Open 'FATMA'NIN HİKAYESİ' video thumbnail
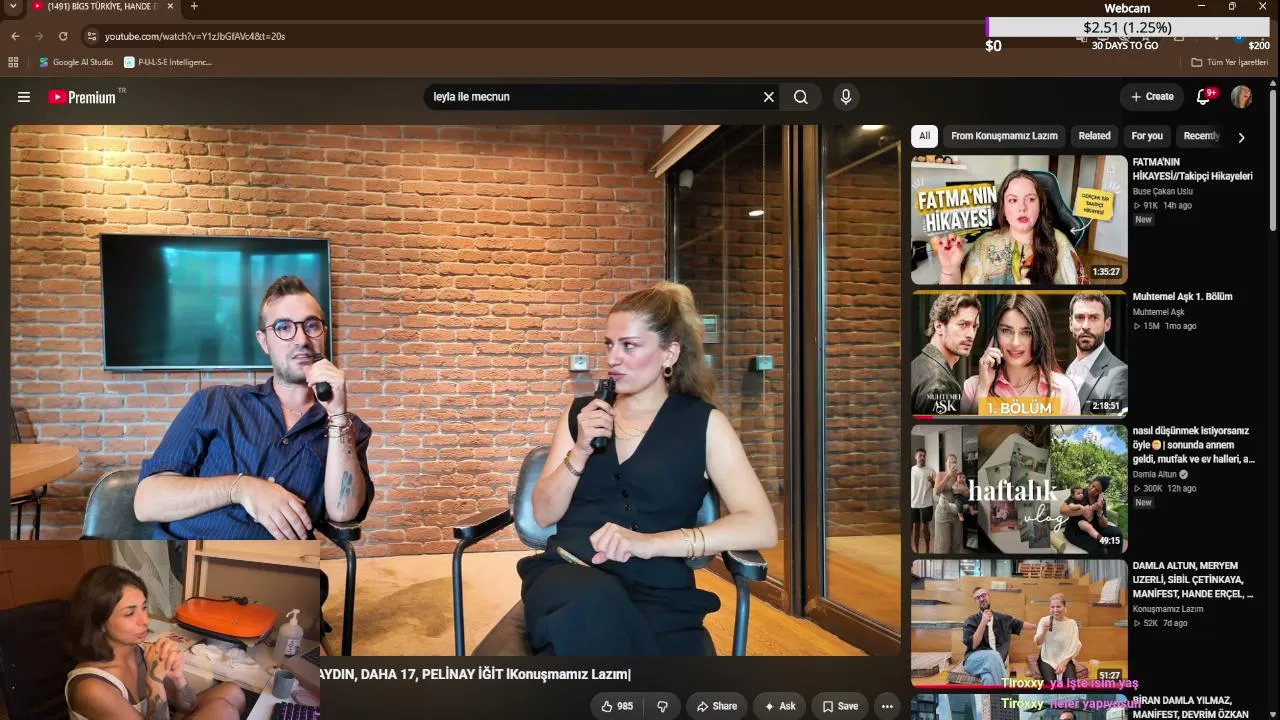The height and width of the screenshot is (720, 1280). [x=1019, y=220]
